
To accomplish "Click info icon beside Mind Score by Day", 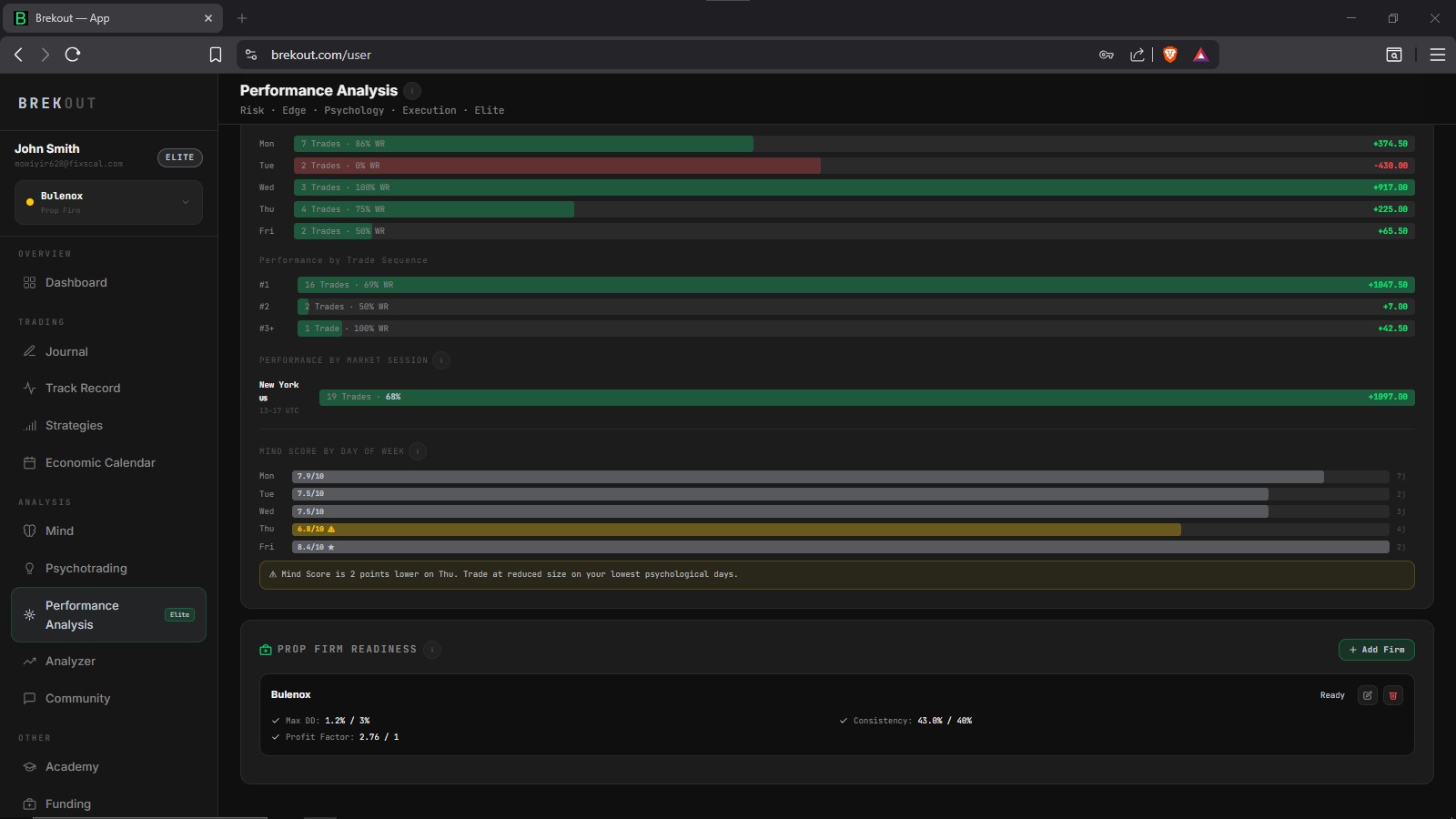I will [x=418, y=451].
